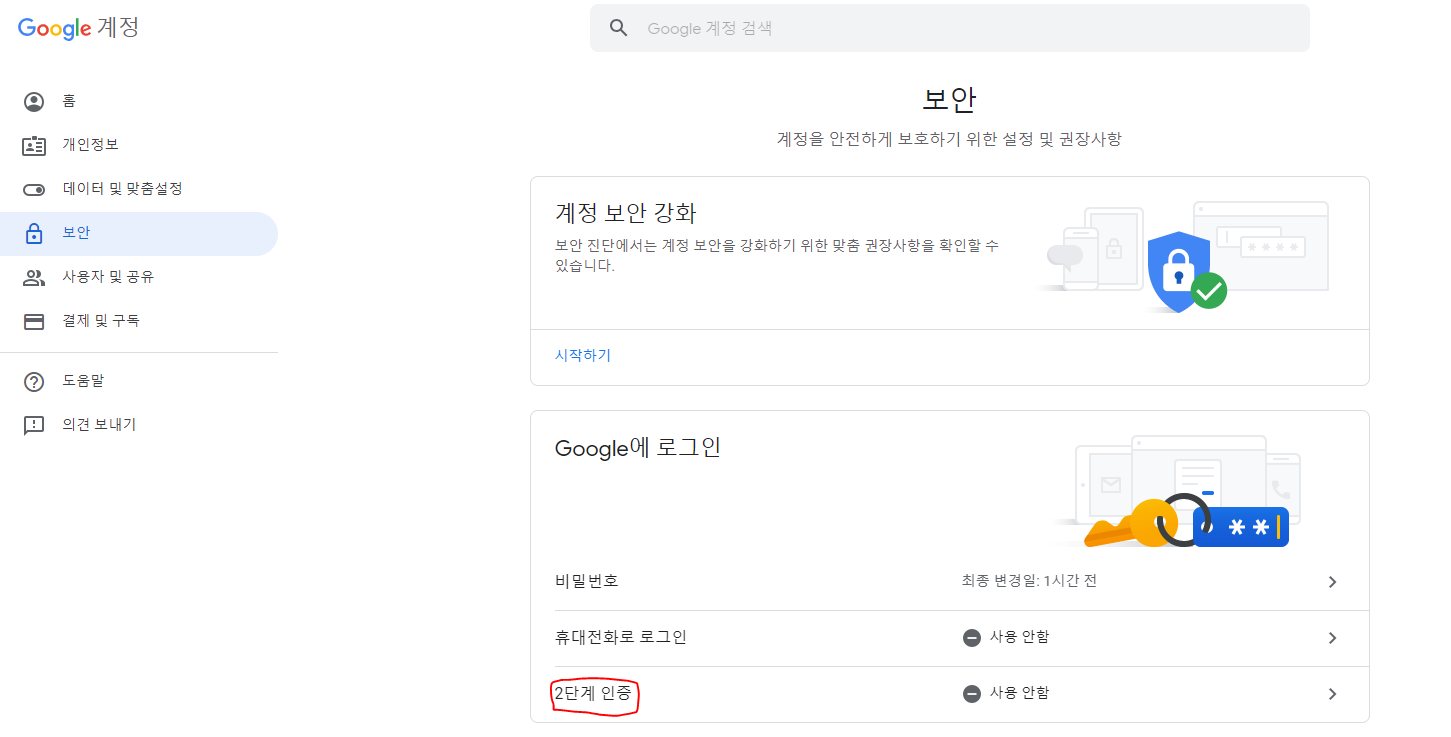Open the 결제 및 구독 menu item
1451x737 pixels.
click(139, 321)
